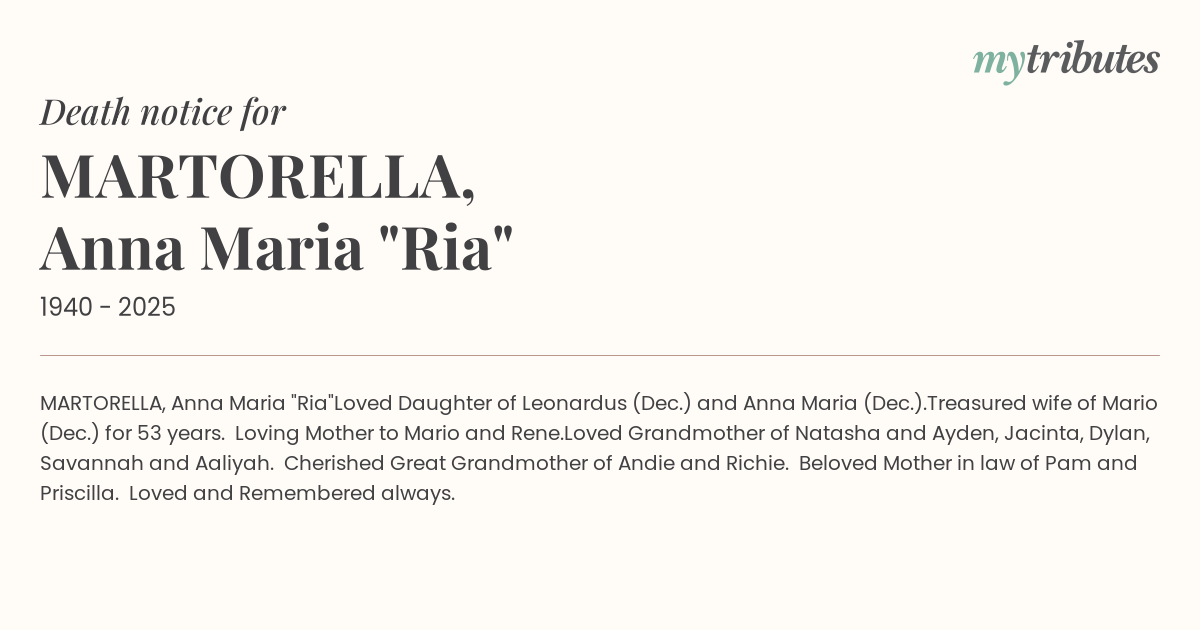The width and height of the screenshot is (1200, 630).
Task: Click the name "Natasha" in the notice
Action: 835,433
